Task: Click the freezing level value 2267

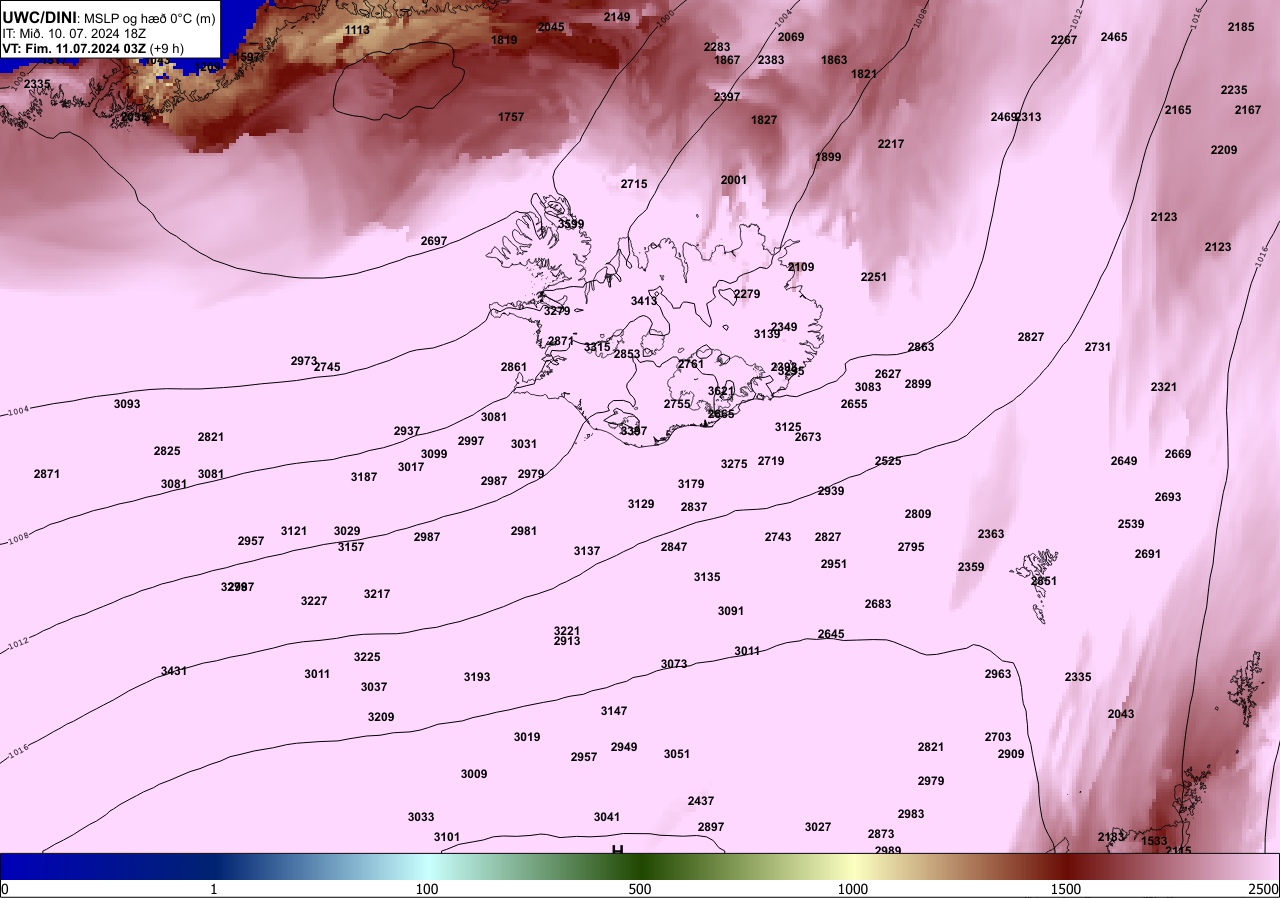Action: coord(1064,40)
